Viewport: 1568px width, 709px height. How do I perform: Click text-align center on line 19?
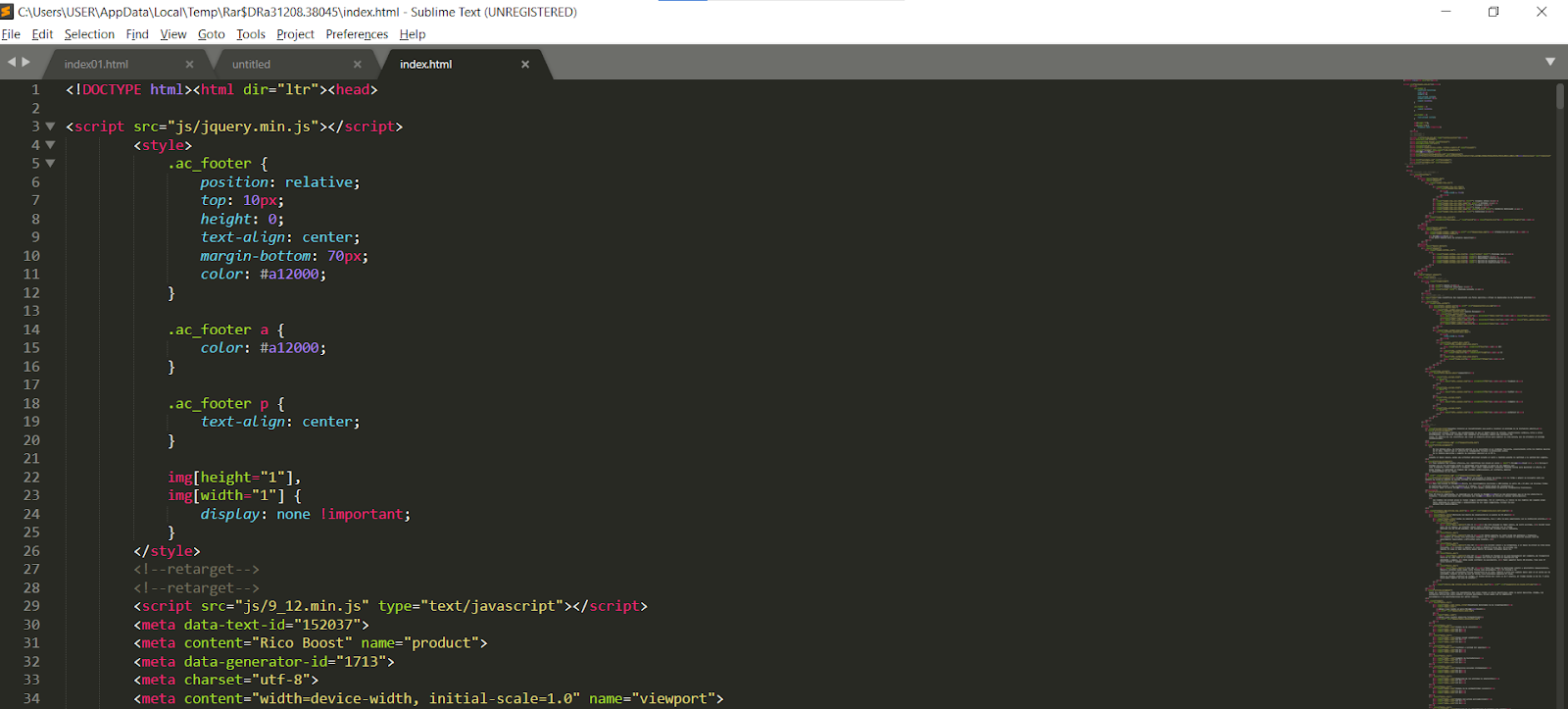point(280,422)
